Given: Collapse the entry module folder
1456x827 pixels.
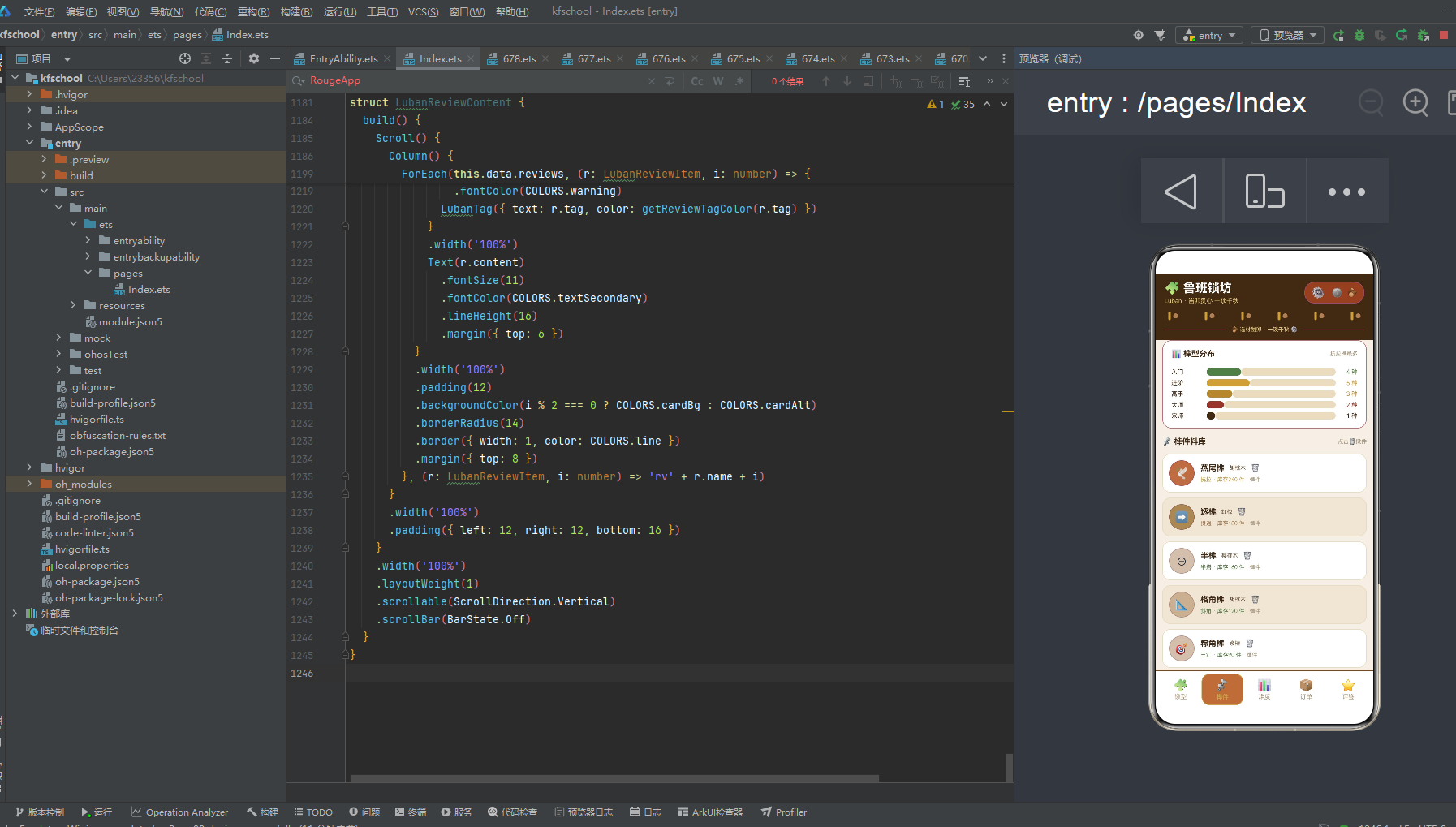Looking at the screenshot, I should [29, 143].
